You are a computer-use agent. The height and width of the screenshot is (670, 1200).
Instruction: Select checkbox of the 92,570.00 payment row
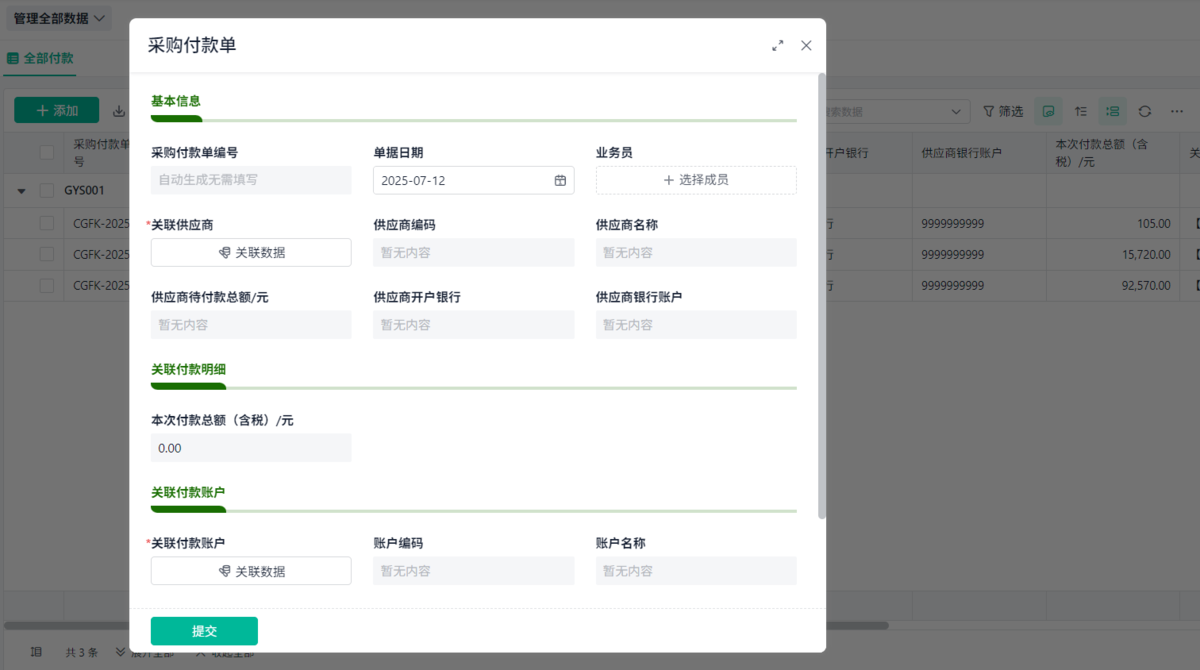47,285
